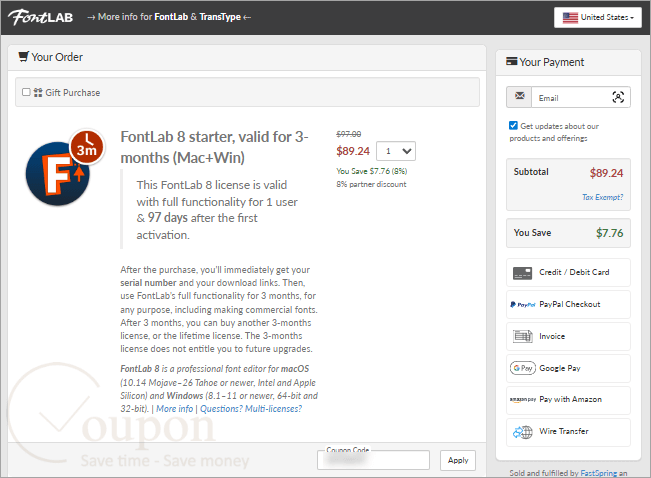Click the credit card icon in payment options
The width and height of the screenshot is (651, 478).
[522, 273]
